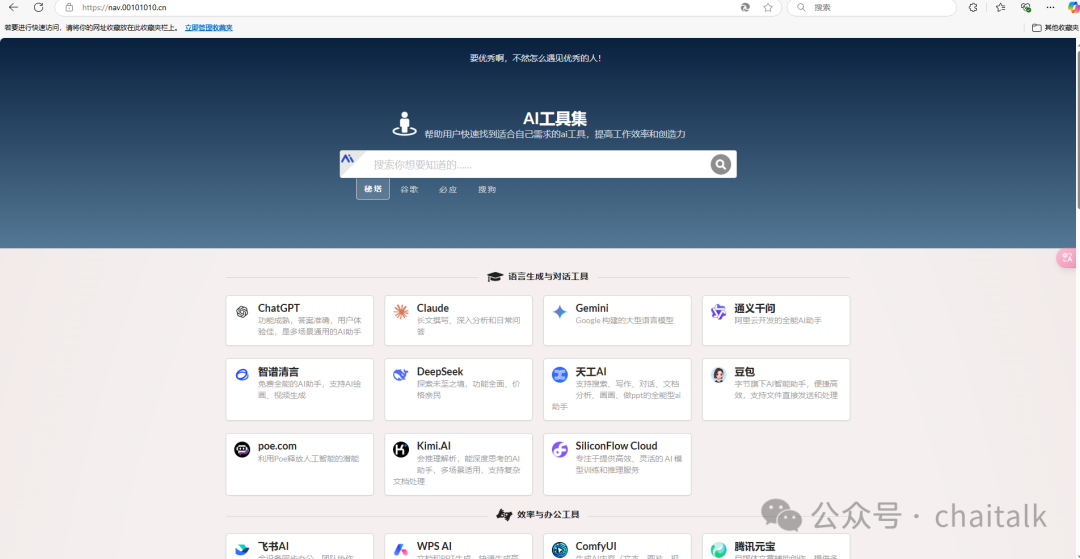The image size is (1080, 559).
Task: Click the WPS AI logo icon
Action: click(401, 549)
